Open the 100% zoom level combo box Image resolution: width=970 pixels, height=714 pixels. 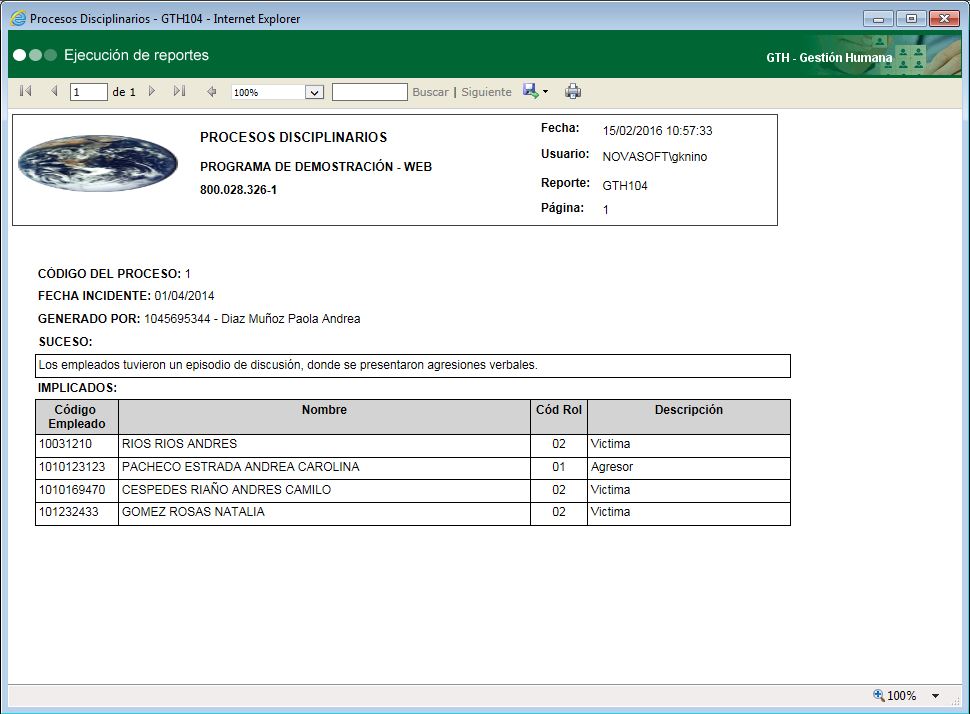click(x=277, y=91)
